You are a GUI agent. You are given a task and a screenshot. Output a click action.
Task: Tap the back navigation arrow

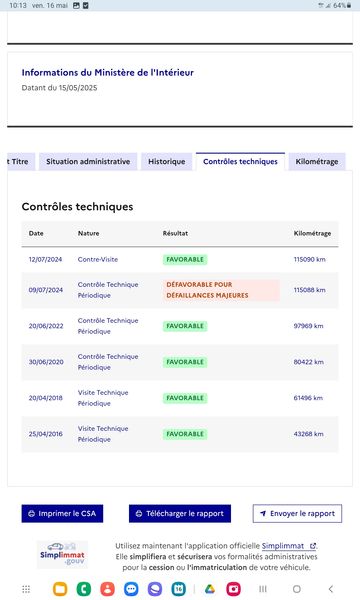click(x=331, y=589)
